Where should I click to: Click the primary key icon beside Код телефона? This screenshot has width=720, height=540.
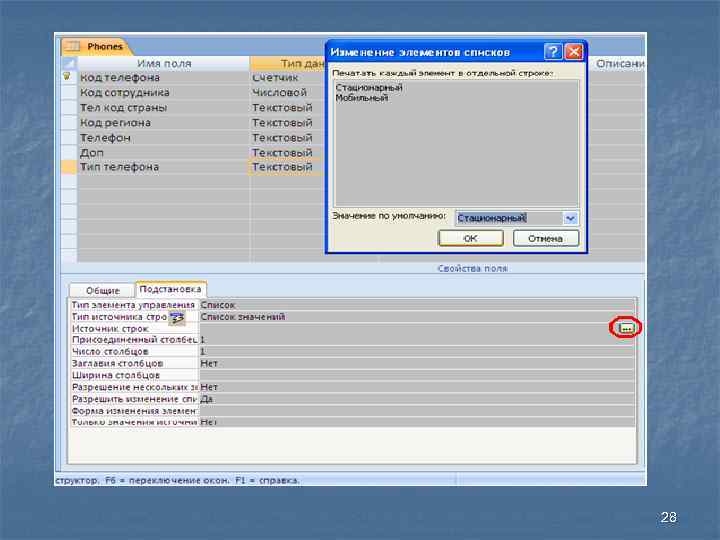(x=67, y=76)
